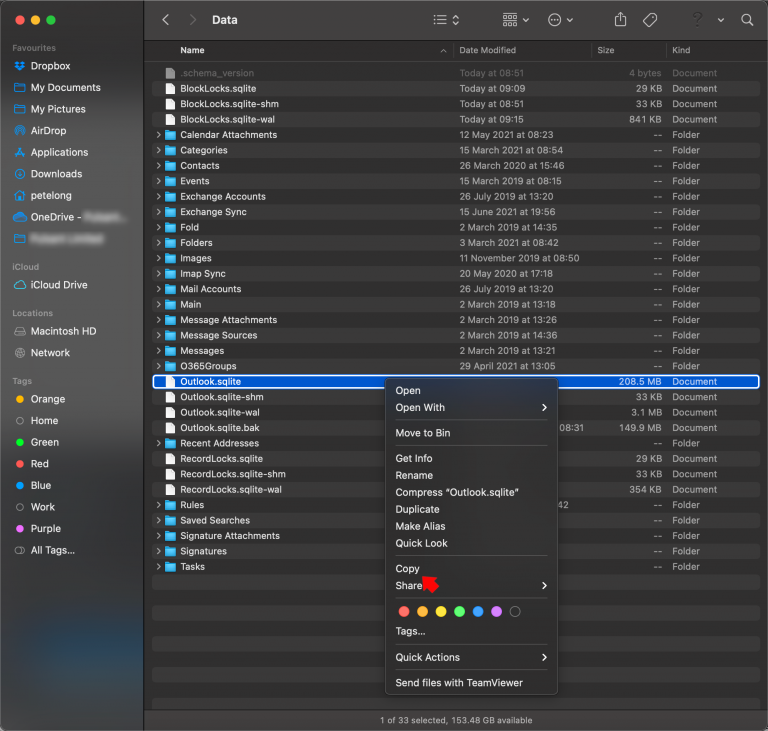This screenshot has width=768, height=731.
Task: Open the Open With submenu
Action: (471, 407)
